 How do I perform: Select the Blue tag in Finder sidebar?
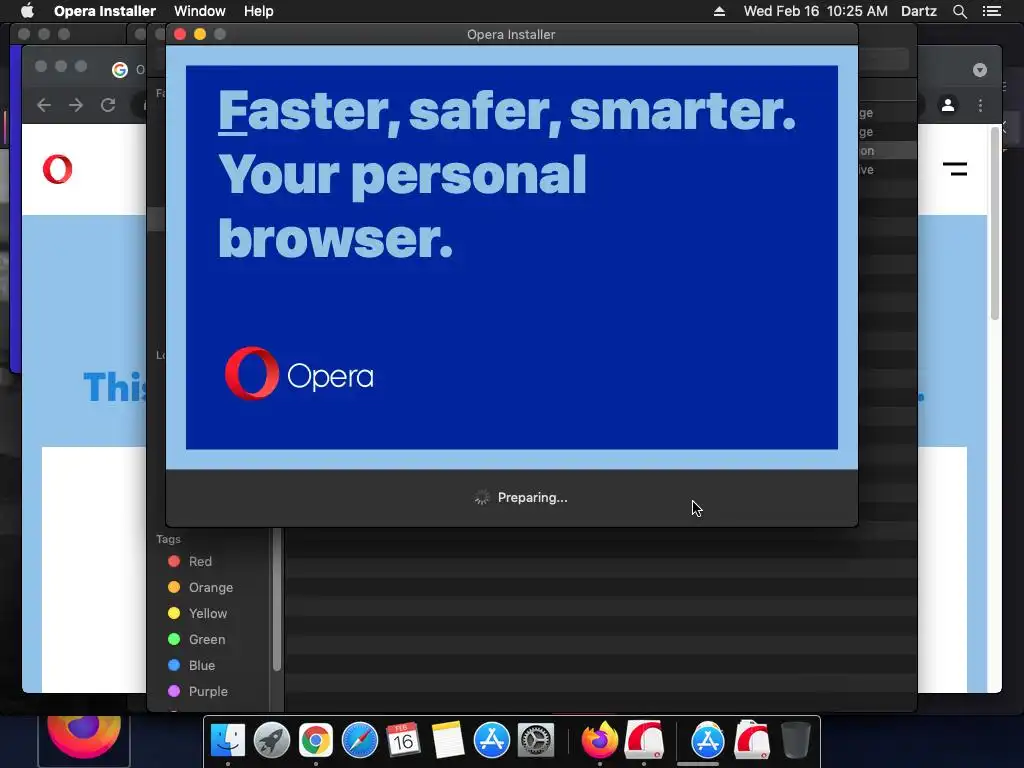pos(191,665)
